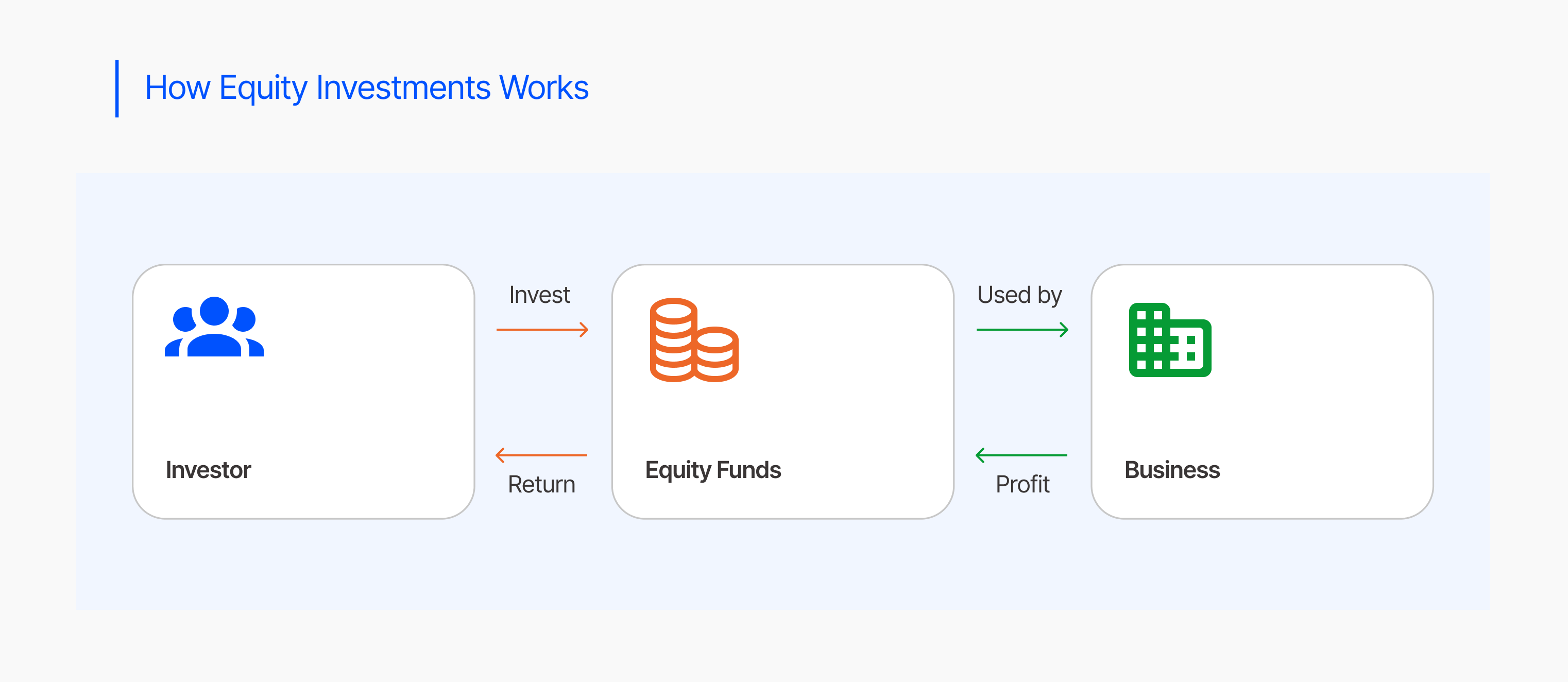The image size is (1568, 682).
Task: Click the blue investors group icon
Action: point(214,327)
